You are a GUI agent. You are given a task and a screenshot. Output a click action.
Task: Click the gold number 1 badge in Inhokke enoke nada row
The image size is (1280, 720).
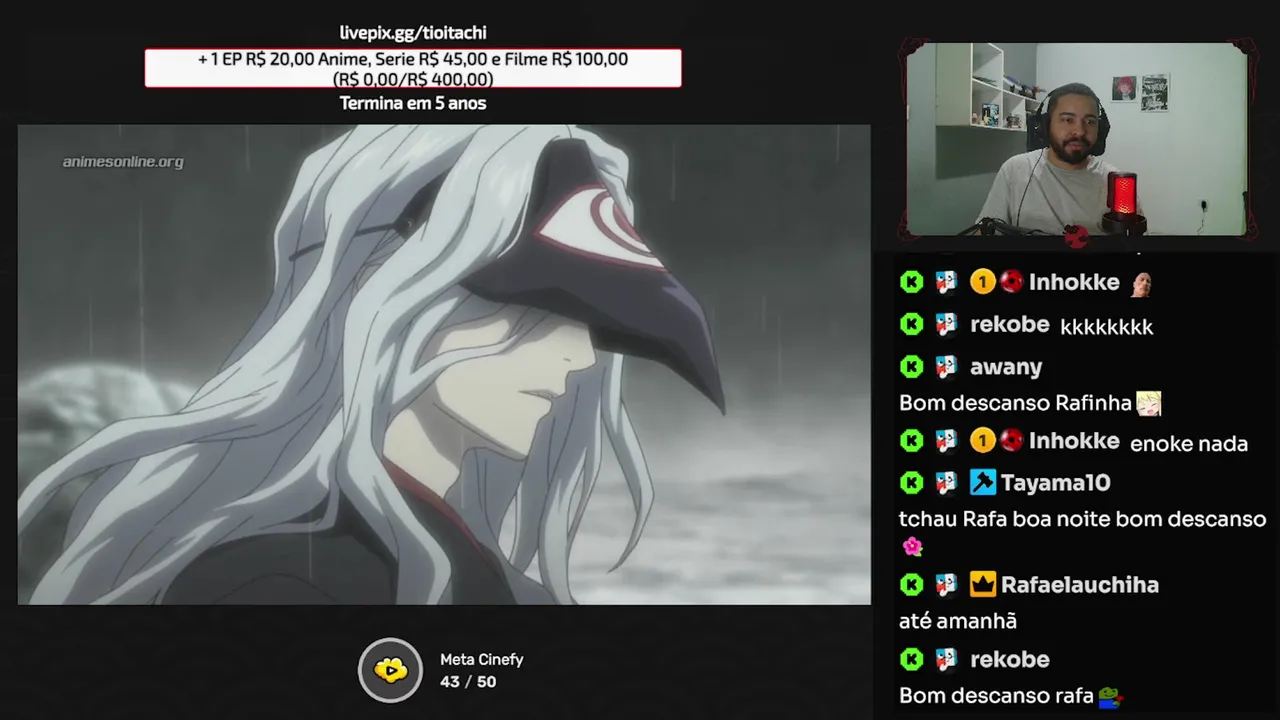point(982,441)
